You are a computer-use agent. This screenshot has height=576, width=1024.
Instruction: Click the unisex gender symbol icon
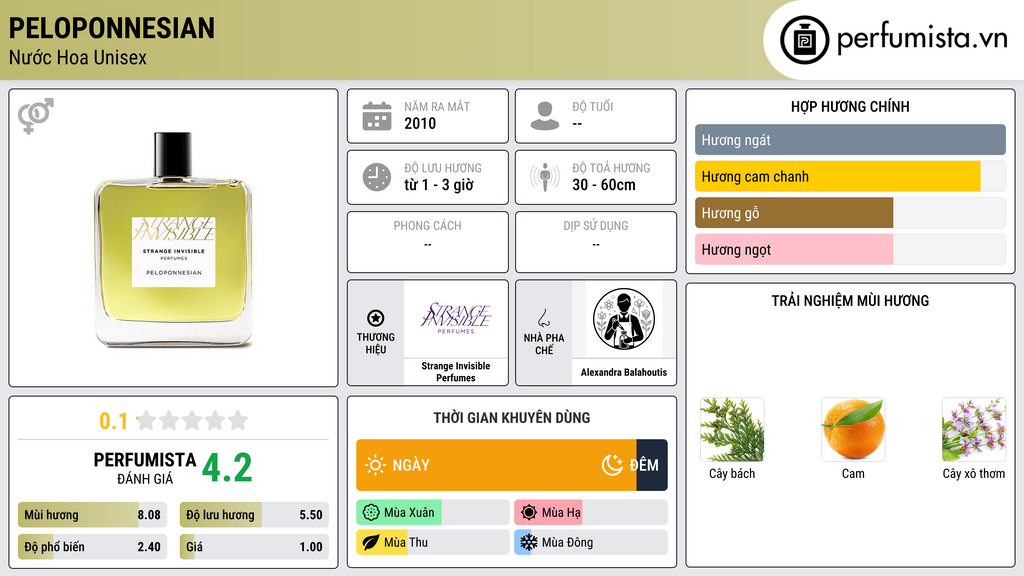[x=36, y=116]
